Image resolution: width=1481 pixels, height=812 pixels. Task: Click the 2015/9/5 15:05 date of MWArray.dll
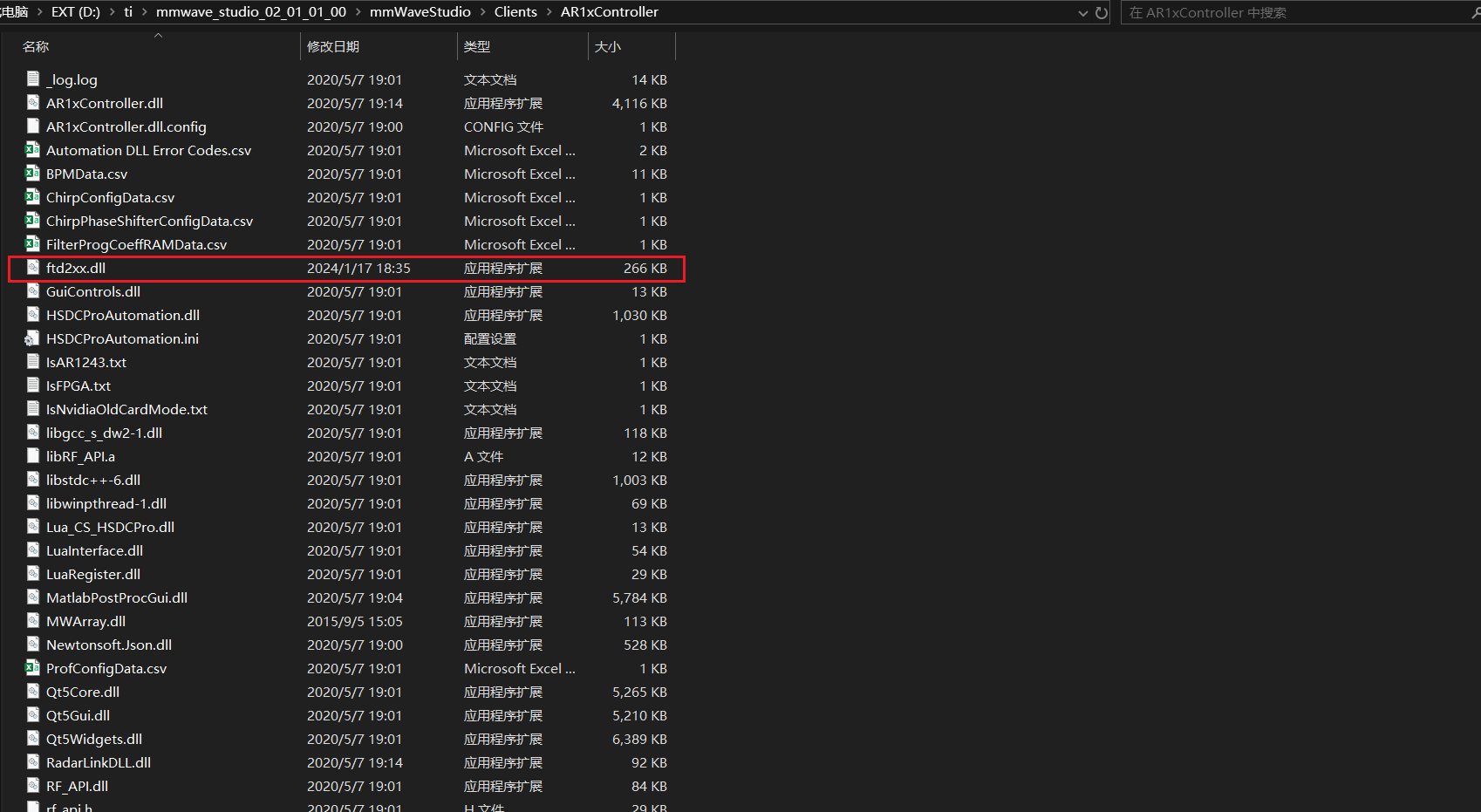(x=355, y=621)
